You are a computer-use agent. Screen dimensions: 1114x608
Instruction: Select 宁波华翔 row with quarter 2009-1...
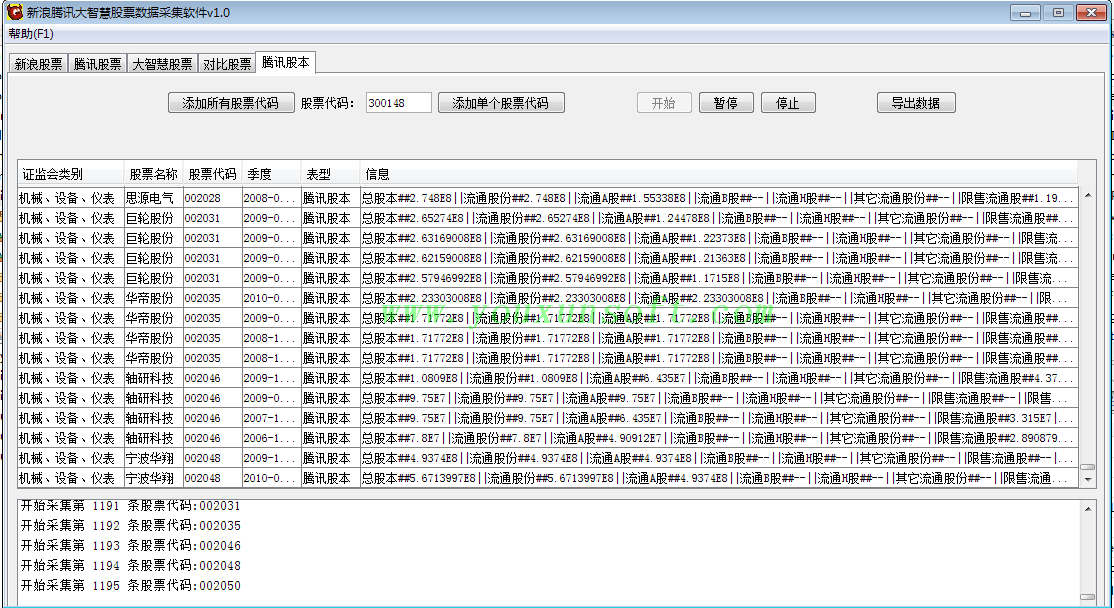(548, 458)
